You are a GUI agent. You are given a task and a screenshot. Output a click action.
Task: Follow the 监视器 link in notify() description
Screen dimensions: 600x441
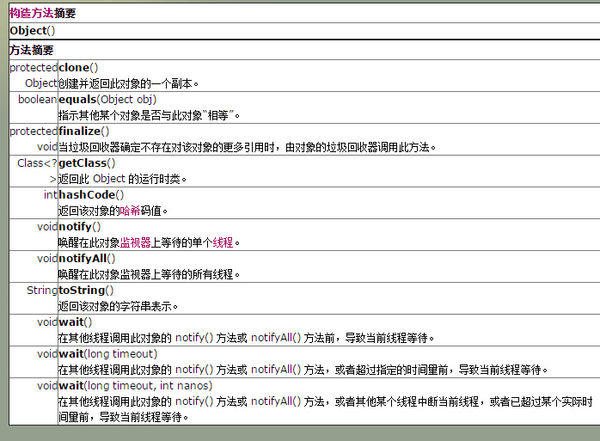pos(135,242)
